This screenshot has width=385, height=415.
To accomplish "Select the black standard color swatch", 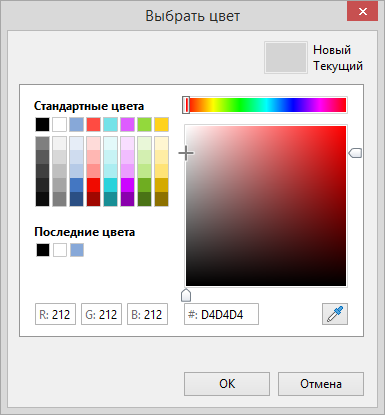I will click(x=42, y=124).
